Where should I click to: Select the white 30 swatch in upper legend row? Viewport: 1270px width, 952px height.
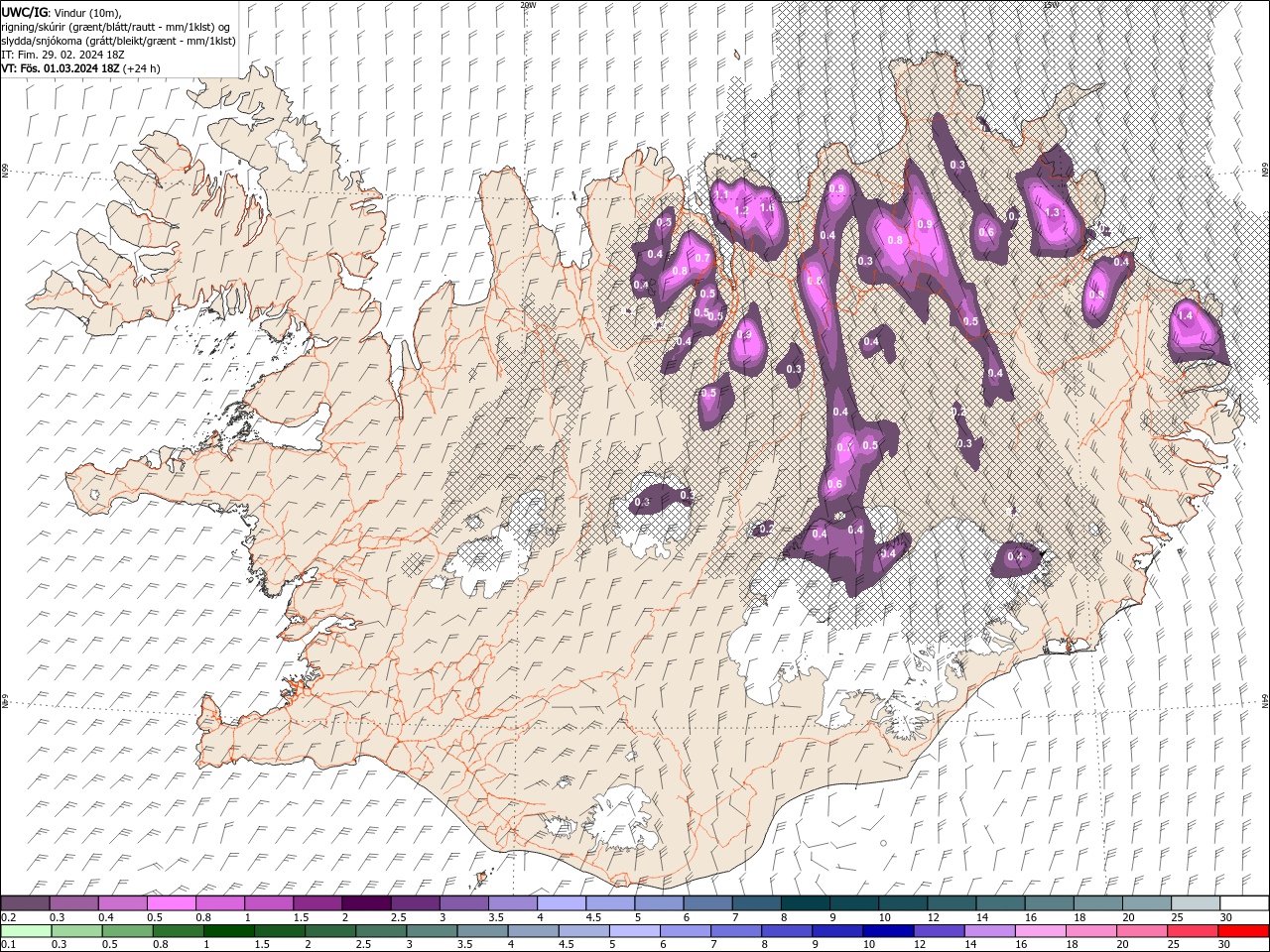1243,903
